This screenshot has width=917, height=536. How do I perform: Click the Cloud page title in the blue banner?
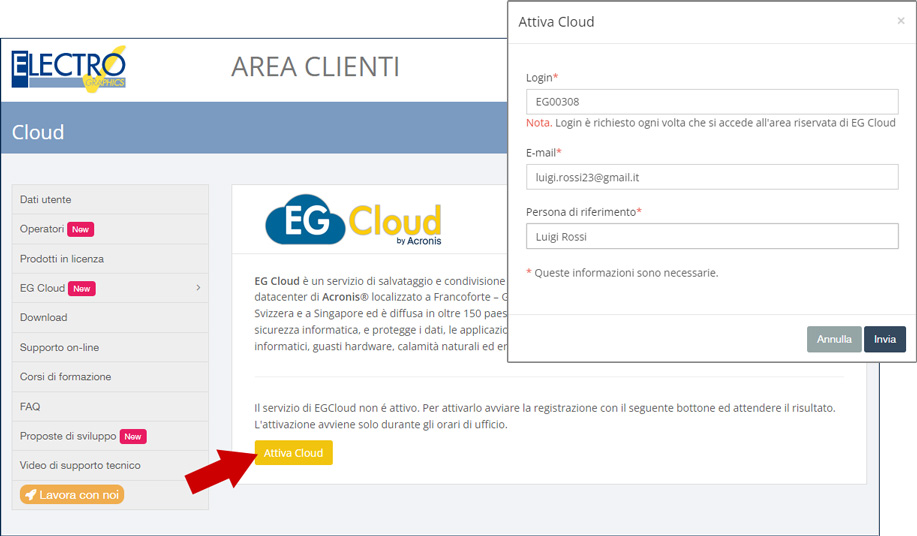(x=38, y=132)
